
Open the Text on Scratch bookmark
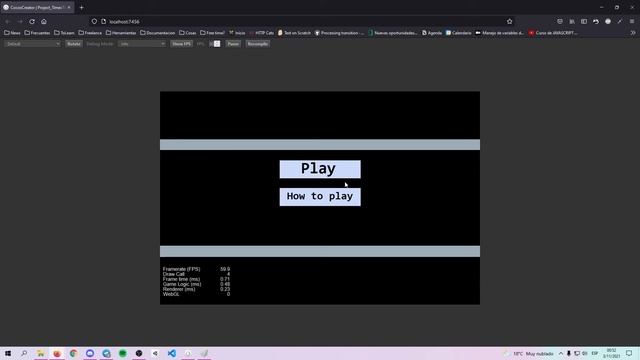[294, 33]
